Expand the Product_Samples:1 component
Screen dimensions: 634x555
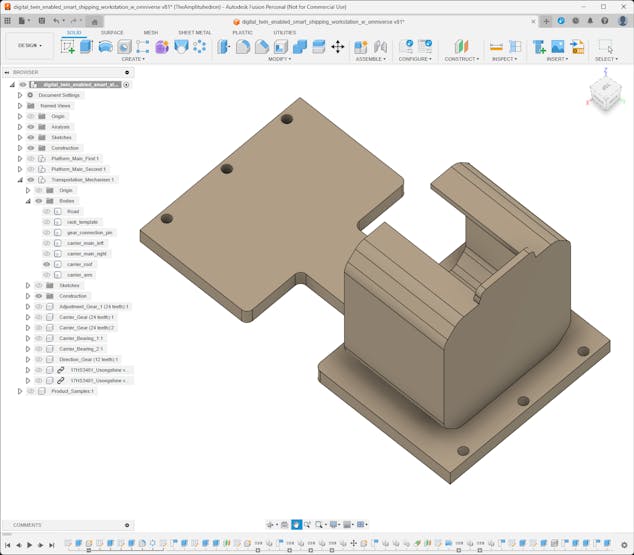(x=19, y=391)
